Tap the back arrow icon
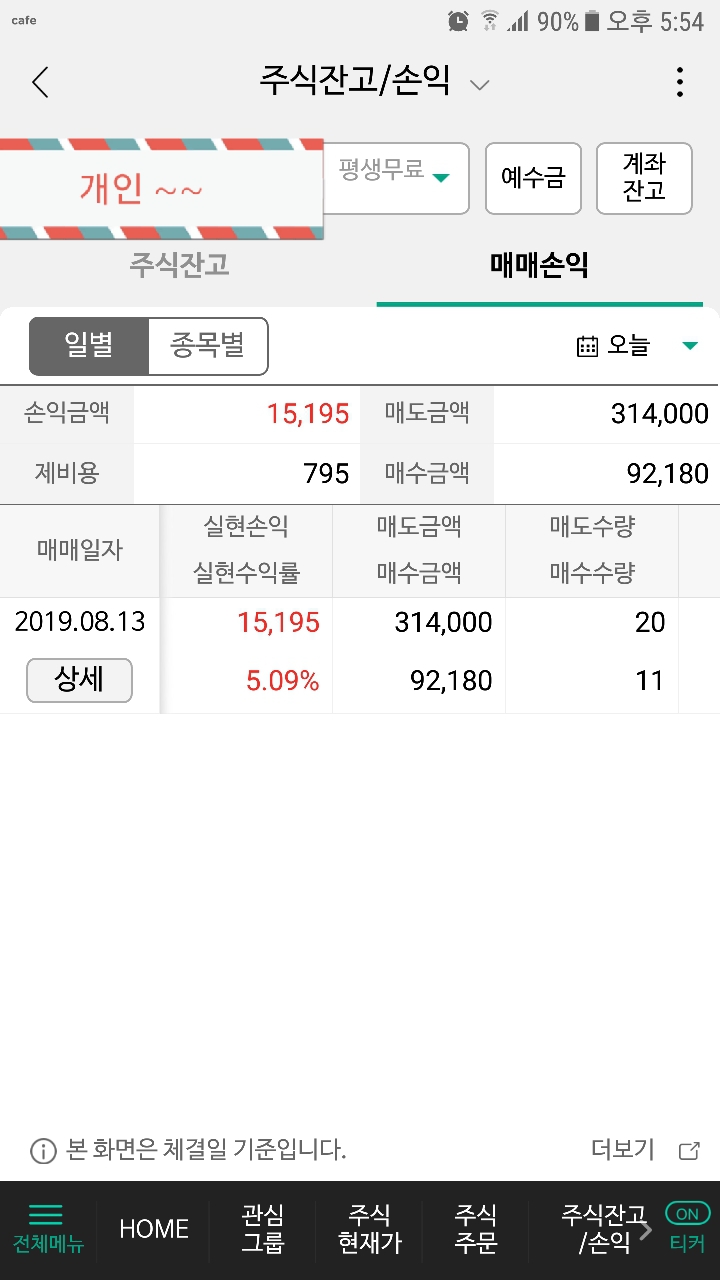Screen dimensions: 720x1280 (40, 82)
